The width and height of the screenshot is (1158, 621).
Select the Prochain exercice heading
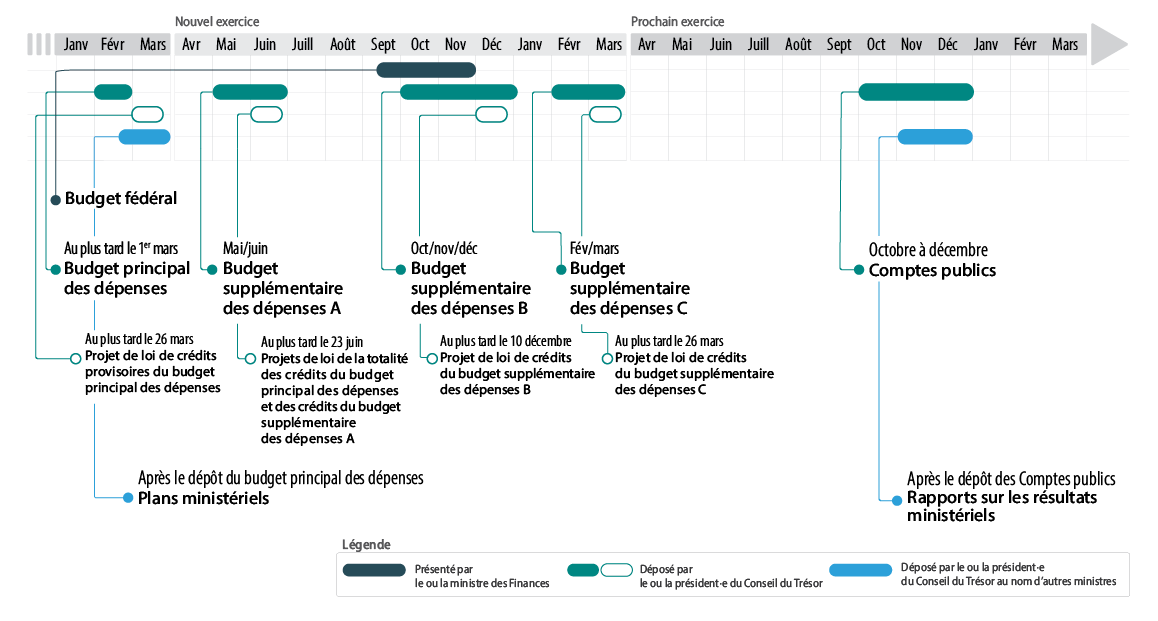pyautogui.click(x=677, y=21)
